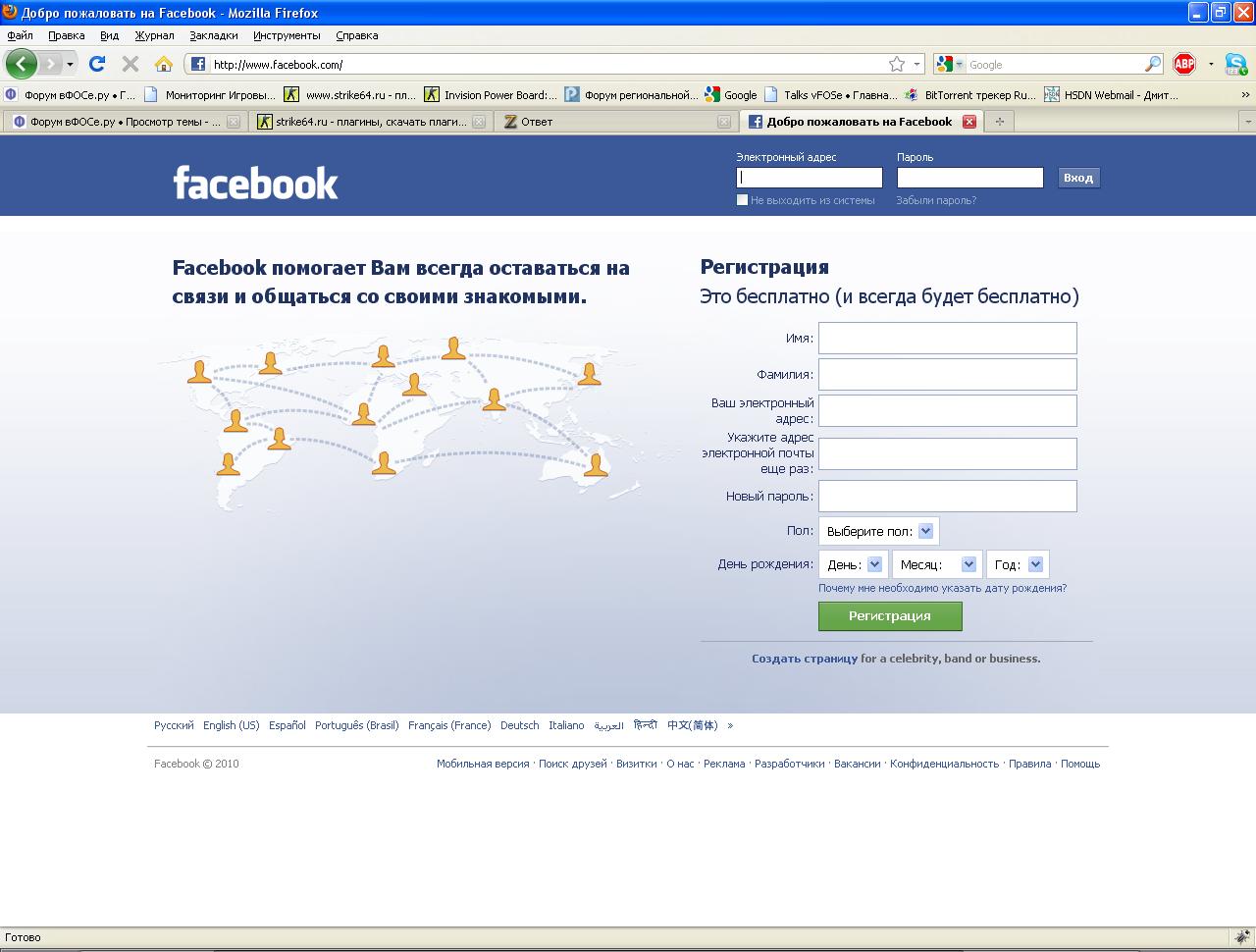Click the Skype extension icon

click(1235, 65)
